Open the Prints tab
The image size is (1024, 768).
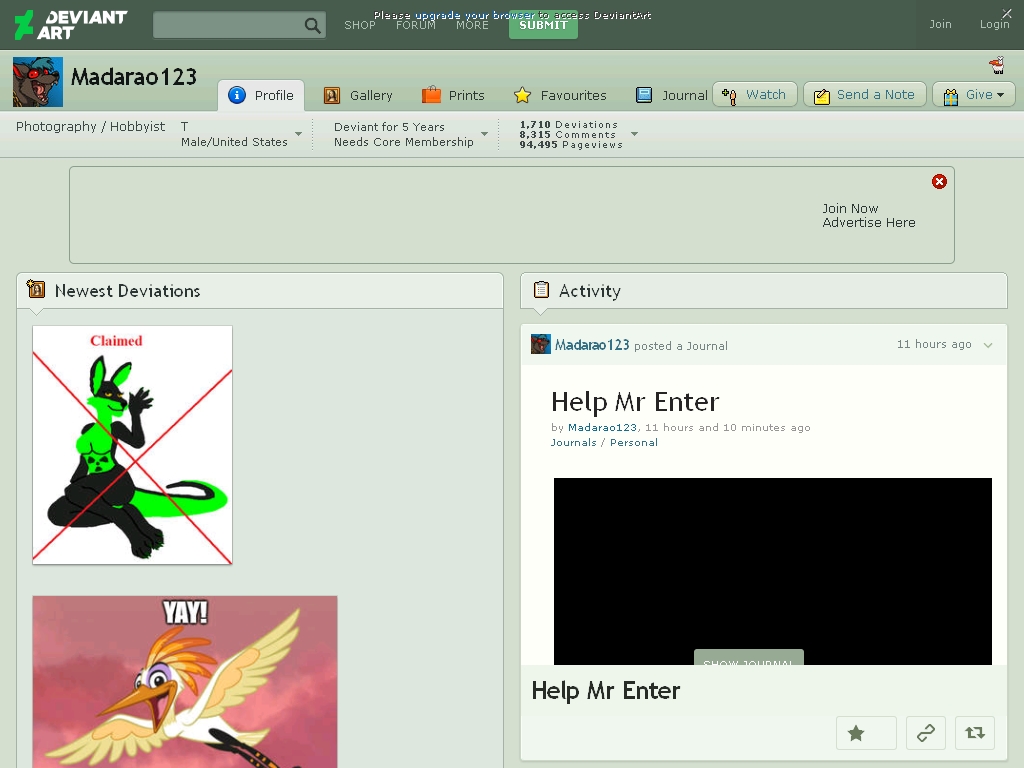pyautogui.click(x=453, y=95)
